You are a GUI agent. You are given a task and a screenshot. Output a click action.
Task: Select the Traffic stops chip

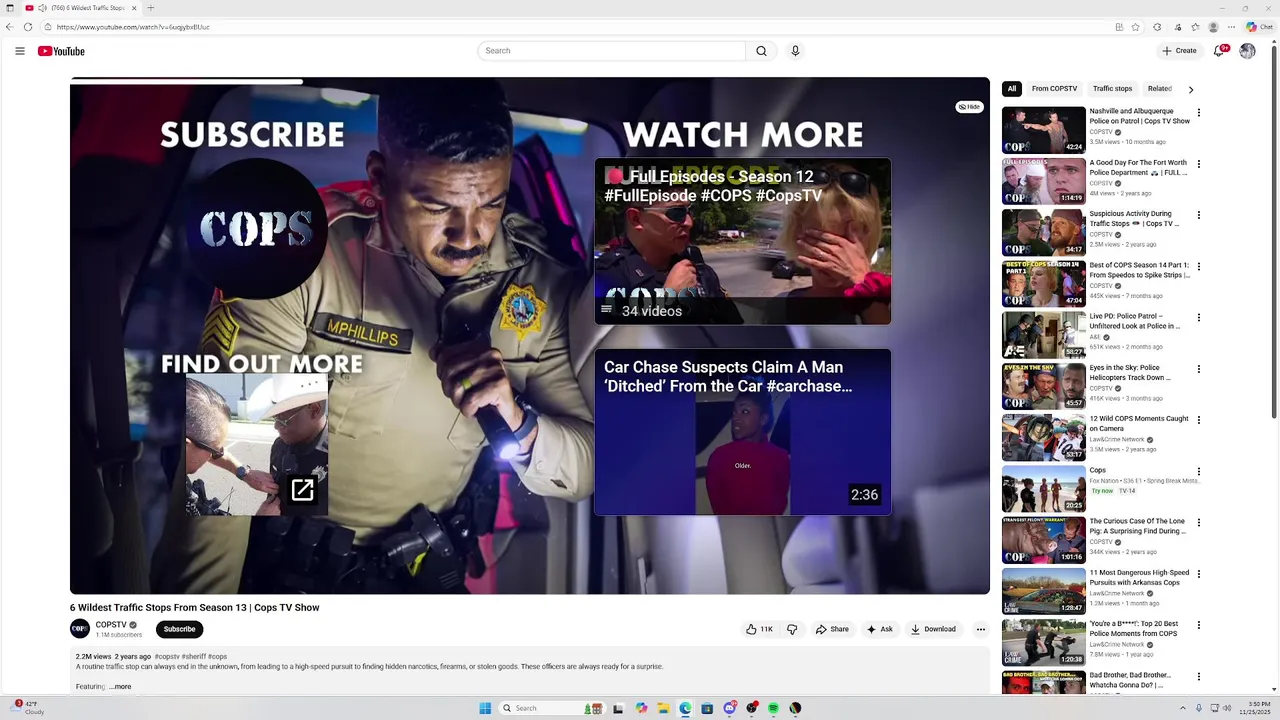[x=1112, y=89]
